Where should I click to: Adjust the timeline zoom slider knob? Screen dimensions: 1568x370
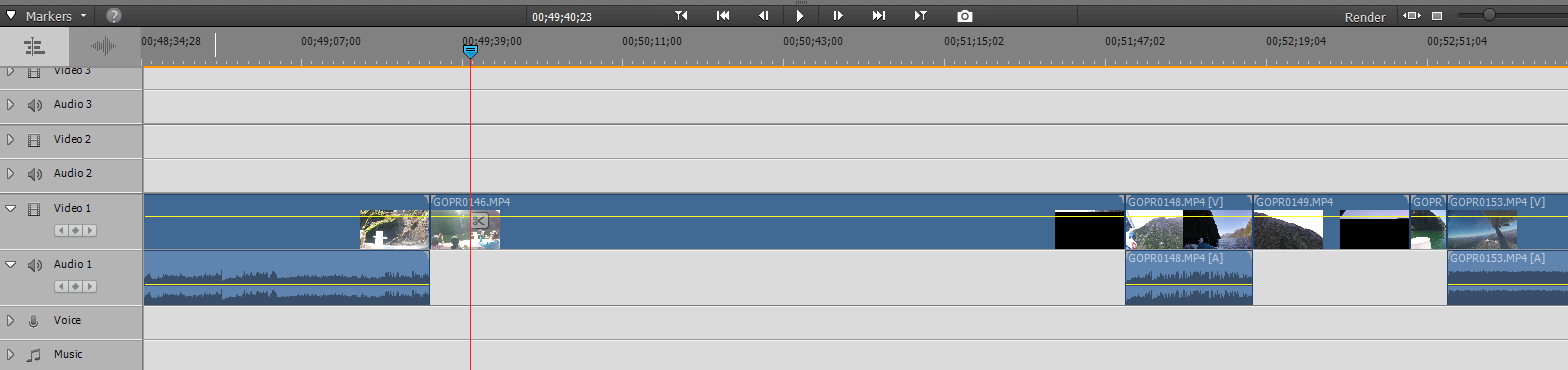coord(1489,15)
